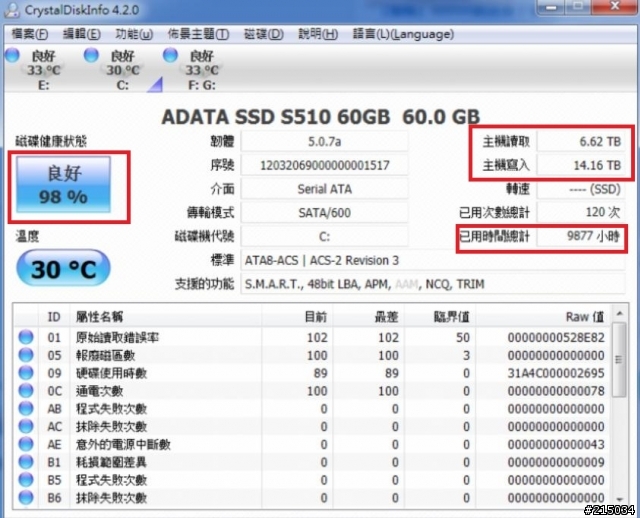Viewport: 640px width, 518px height.
Task: Click the rotation rate value ---- (SSD)
Action: point(580,189)
